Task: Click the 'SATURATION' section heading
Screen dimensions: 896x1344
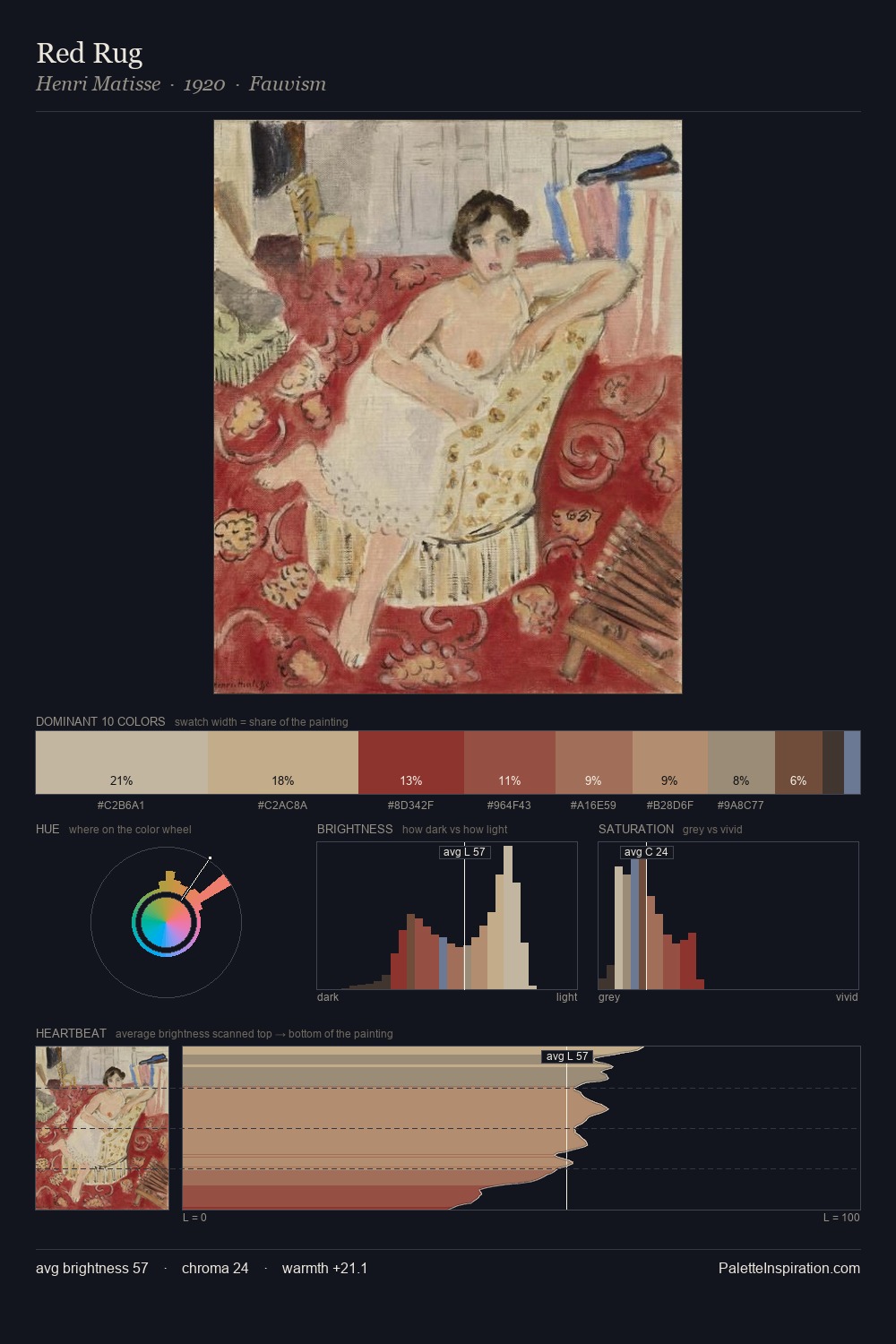Action: 636,829
